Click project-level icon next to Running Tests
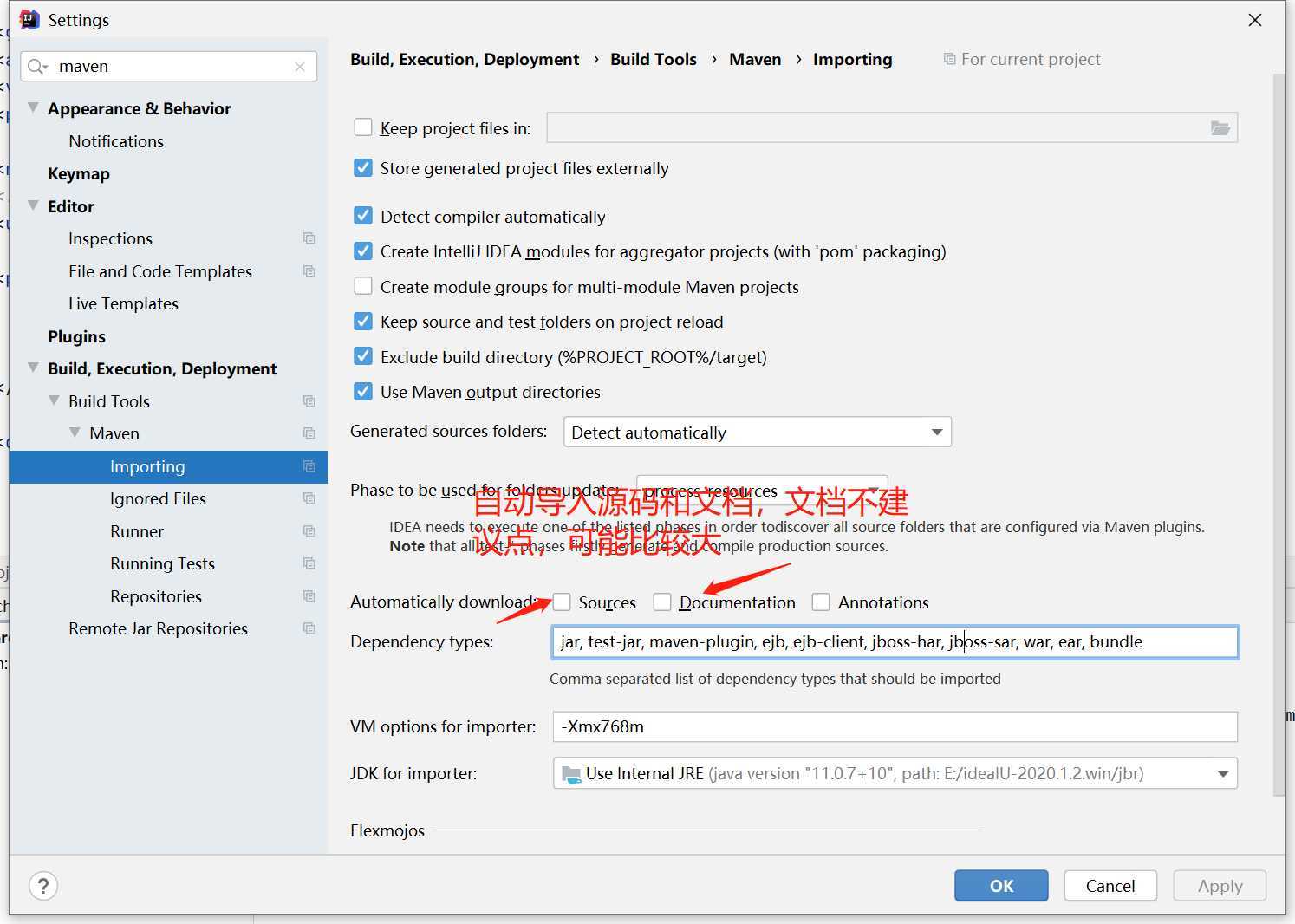 [309, 563]
